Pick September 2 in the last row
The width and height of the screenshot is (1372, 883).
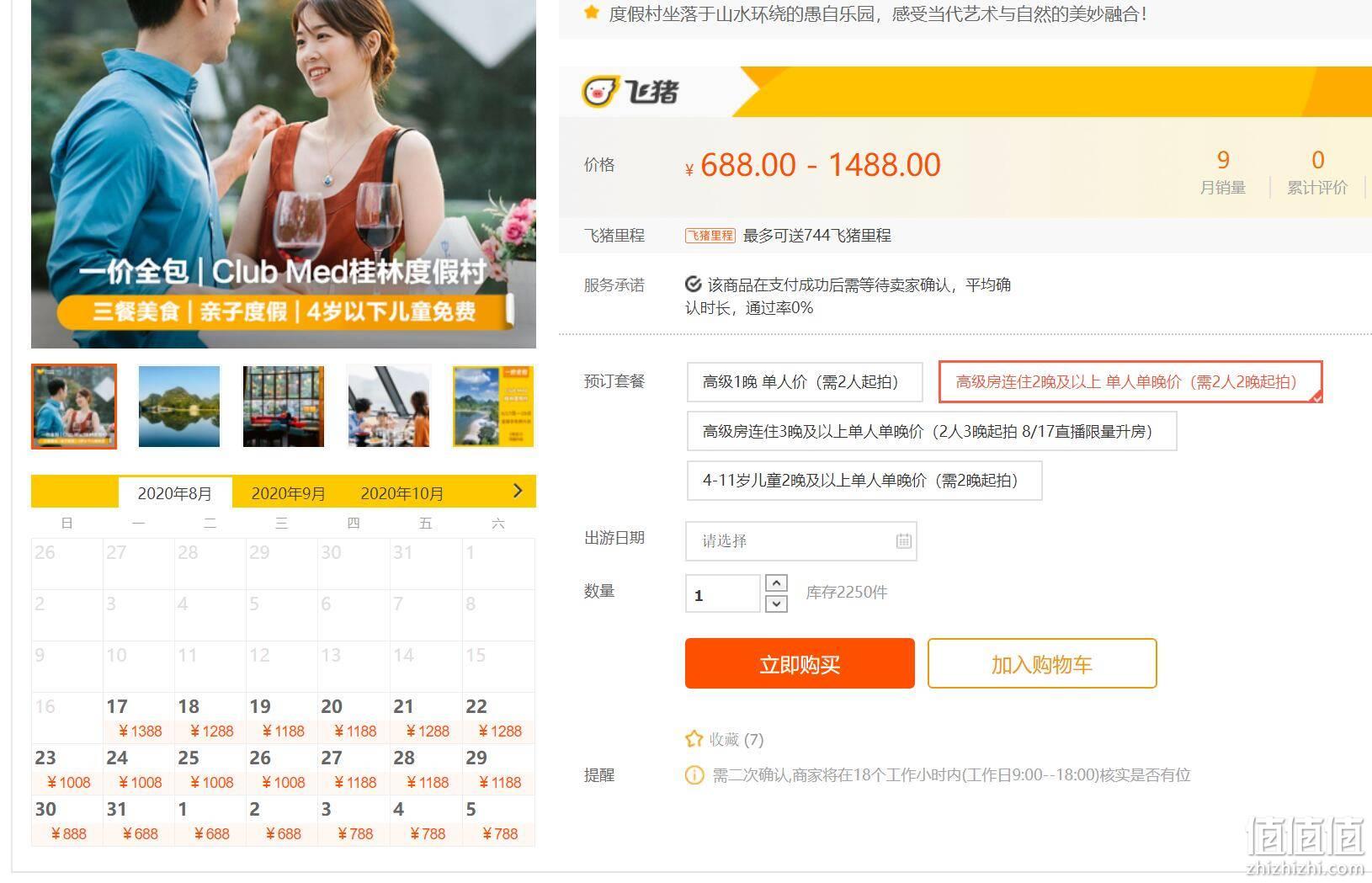coord(282,821)
